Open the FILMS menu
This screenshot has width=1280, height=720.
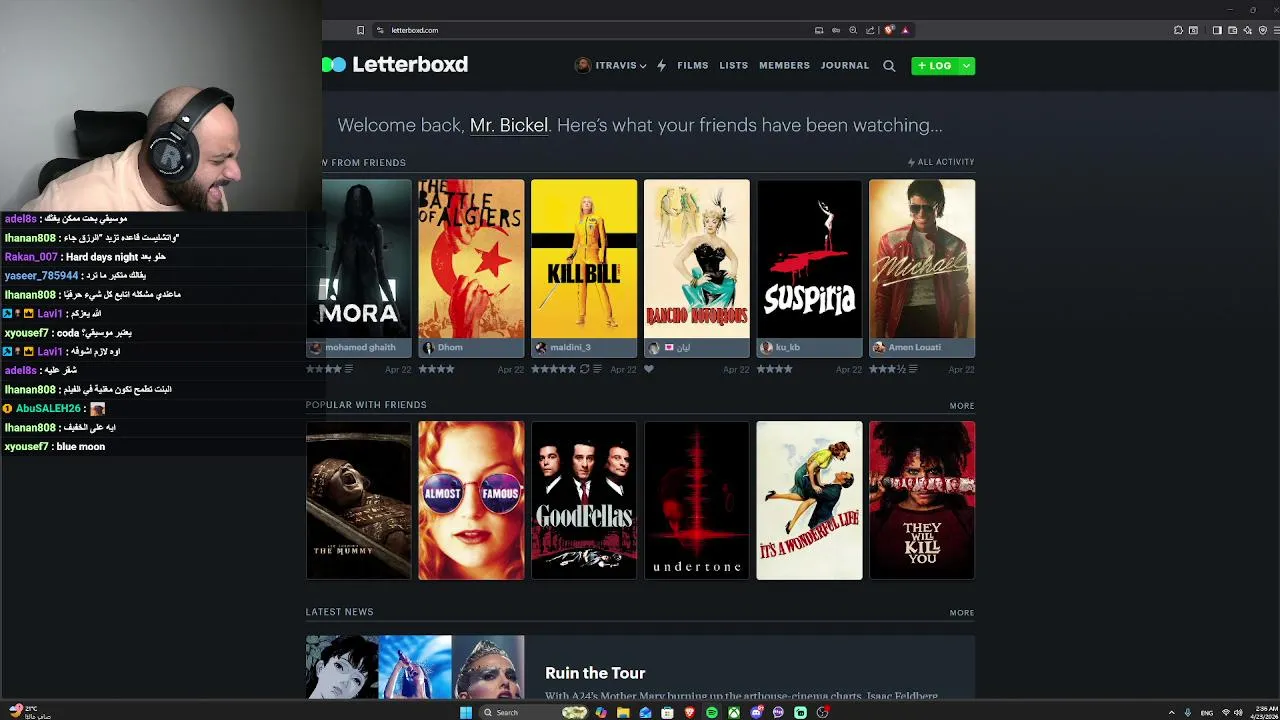click(x=692, y=66)
